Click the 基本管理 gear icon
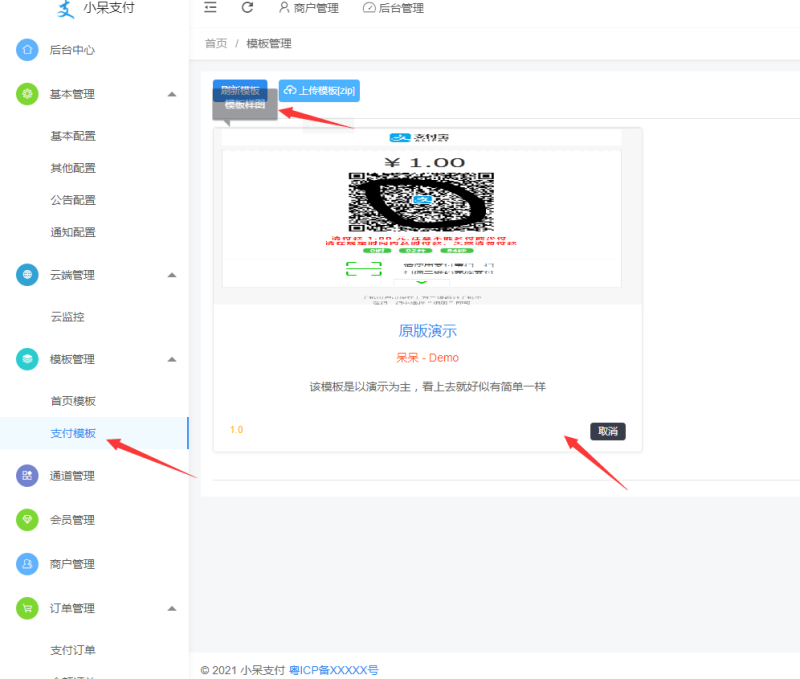 pos(27,94)
